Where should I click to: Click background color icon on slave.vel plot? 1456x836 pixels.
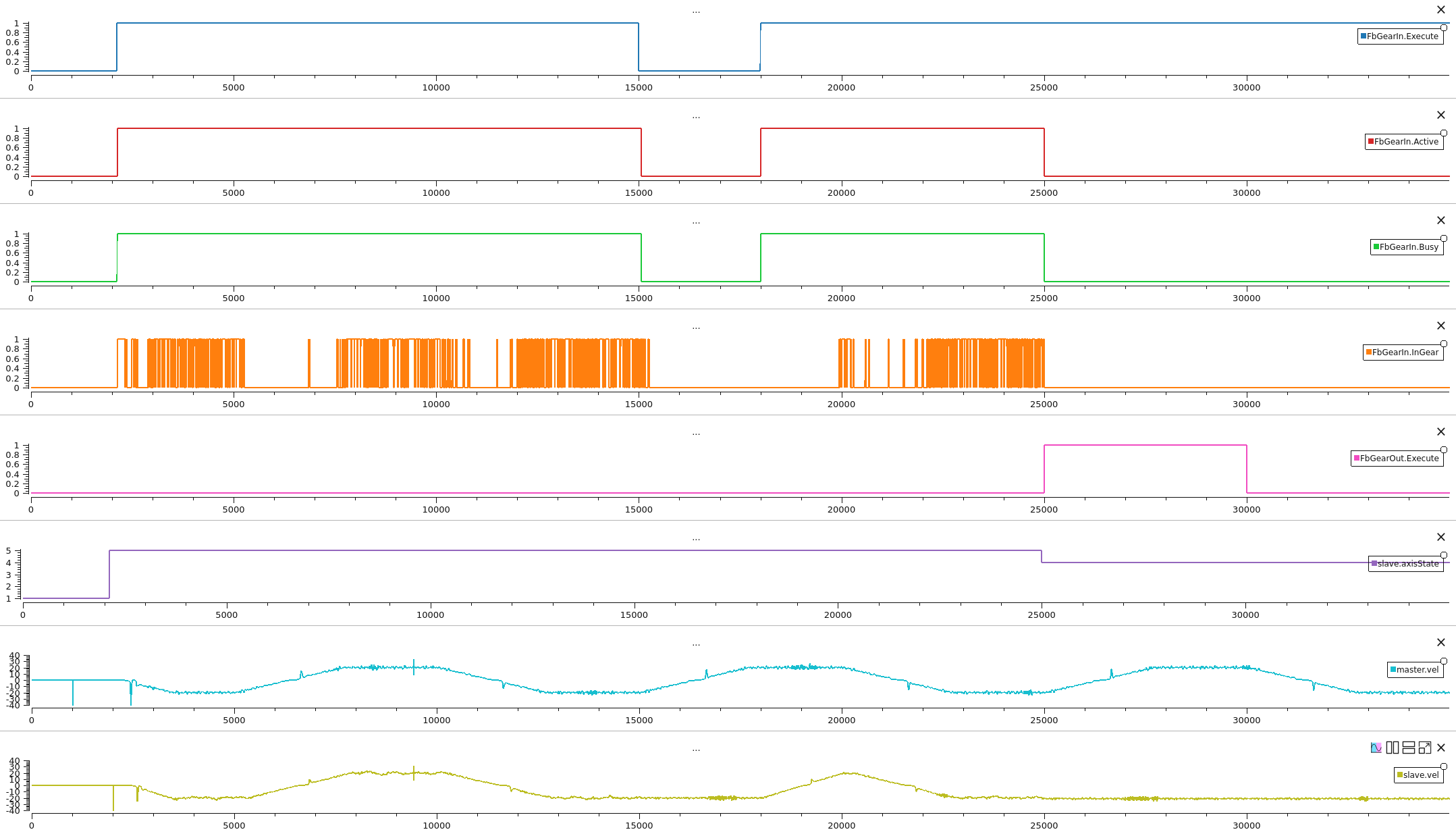coord(1376,748)
